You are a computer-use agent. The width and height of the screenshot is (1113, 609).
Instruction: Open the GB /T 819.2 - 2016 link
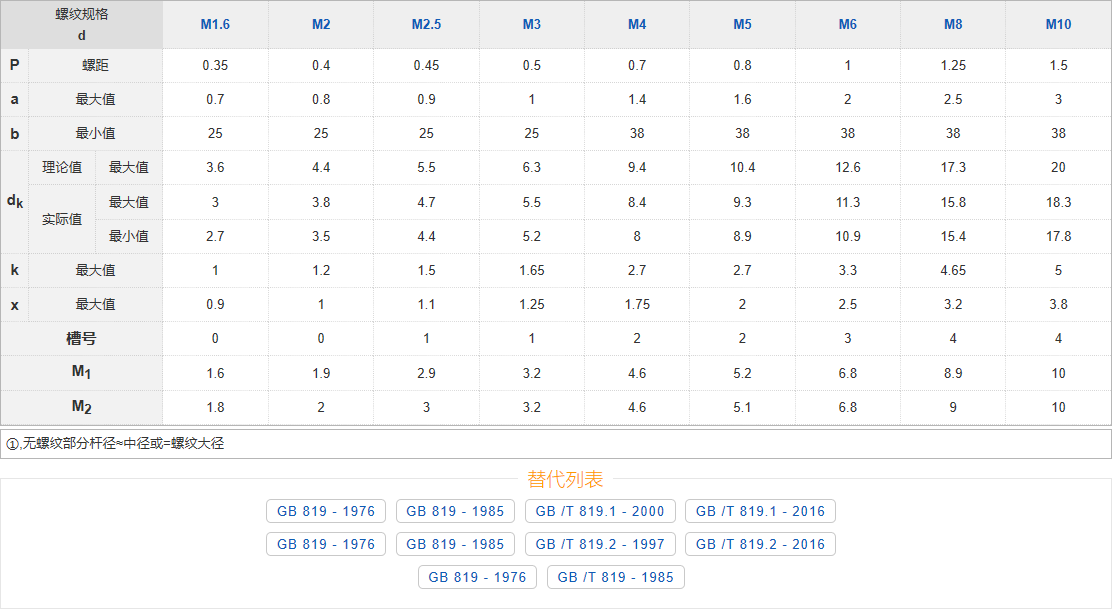point(760,544)
